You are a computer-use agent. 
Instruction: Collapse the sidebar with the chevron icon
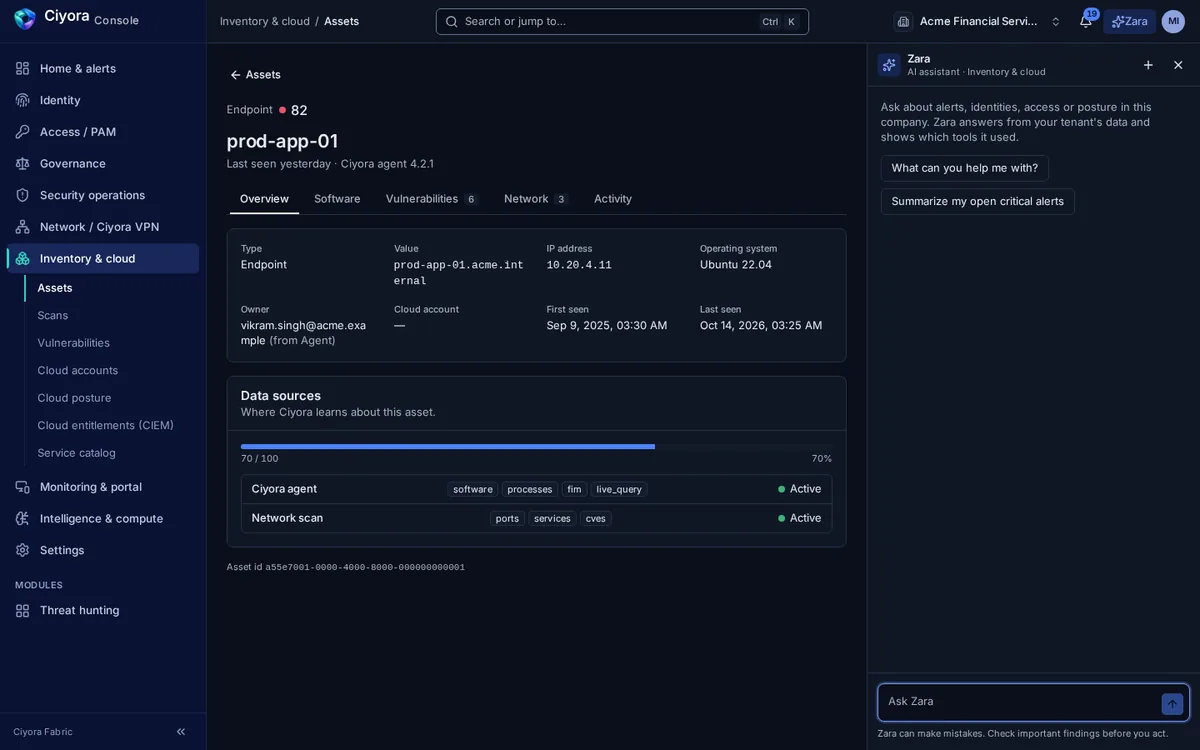181,732
